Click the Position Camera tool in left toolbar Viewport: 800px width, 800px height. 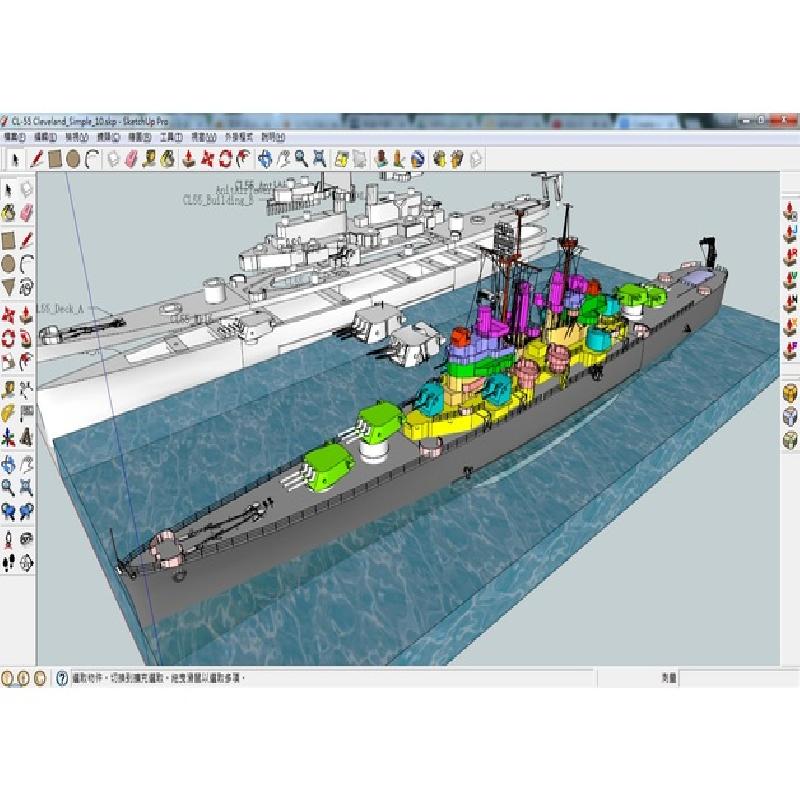[9, 538]
